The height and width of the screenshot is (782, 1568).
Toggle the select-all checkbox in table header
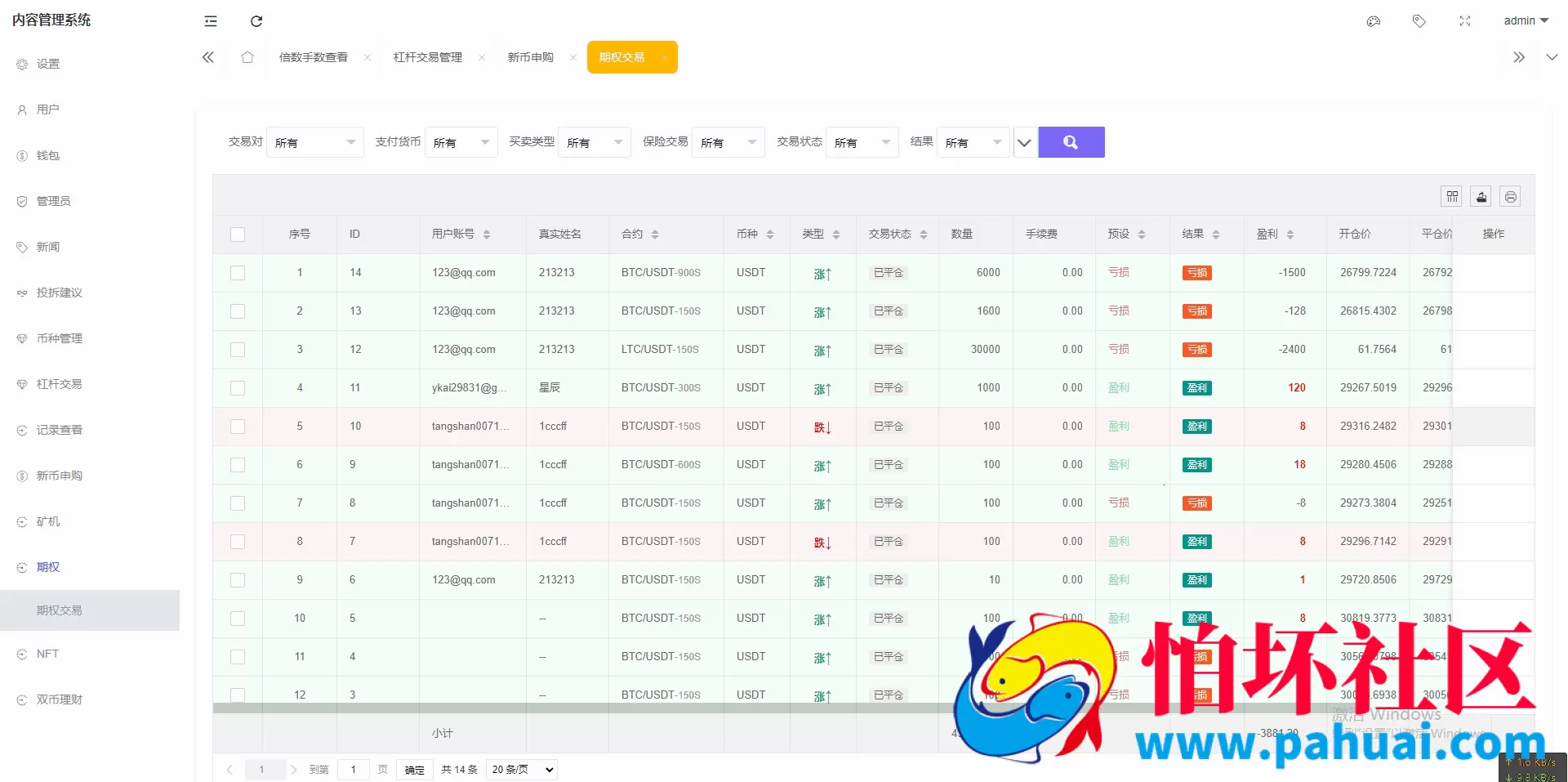[x=238, y=235]
